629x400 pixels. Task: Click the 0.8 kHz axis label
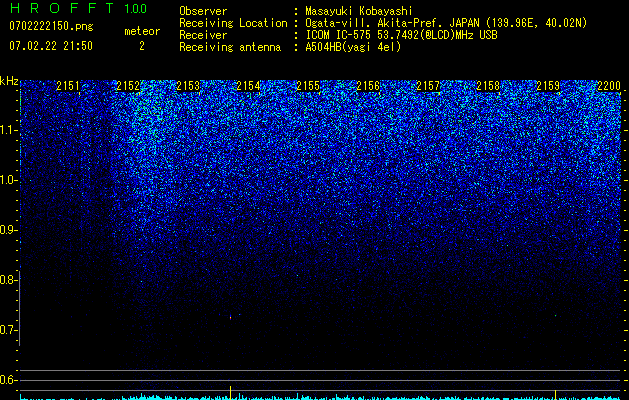point(9,280)
